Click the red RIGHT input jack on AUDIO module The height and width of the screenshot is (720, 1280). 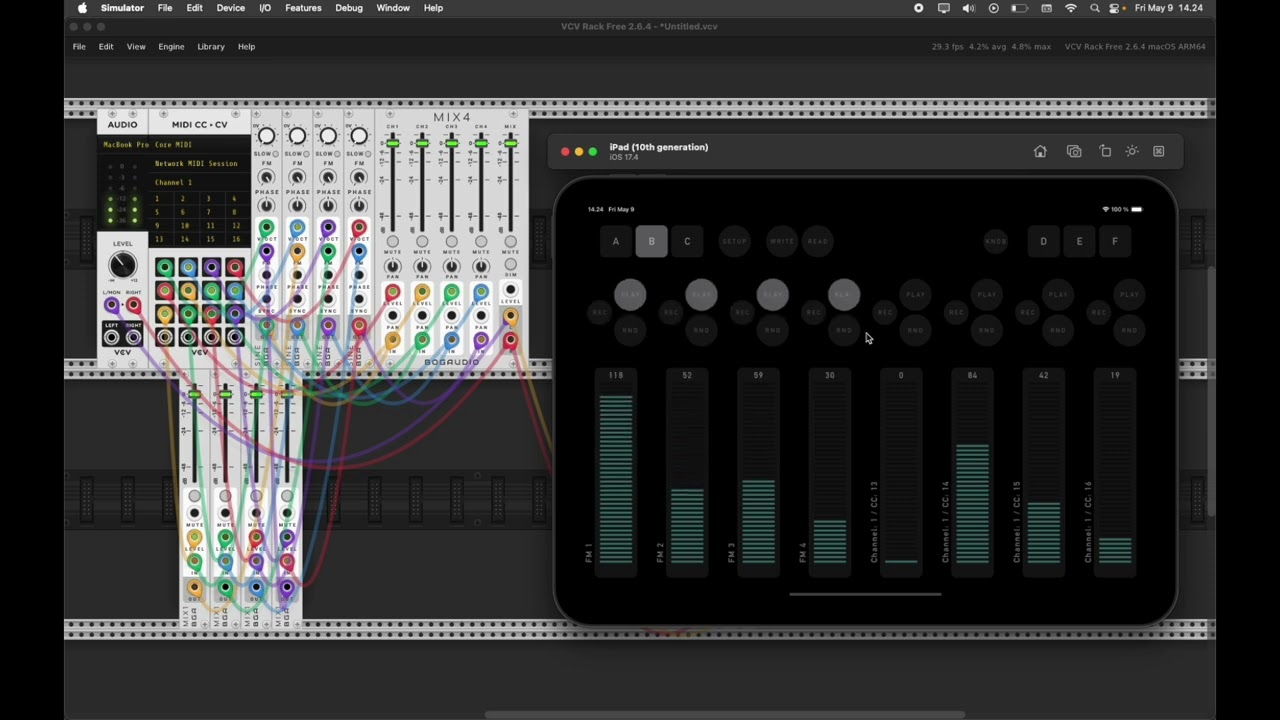(x=133, y=305)
